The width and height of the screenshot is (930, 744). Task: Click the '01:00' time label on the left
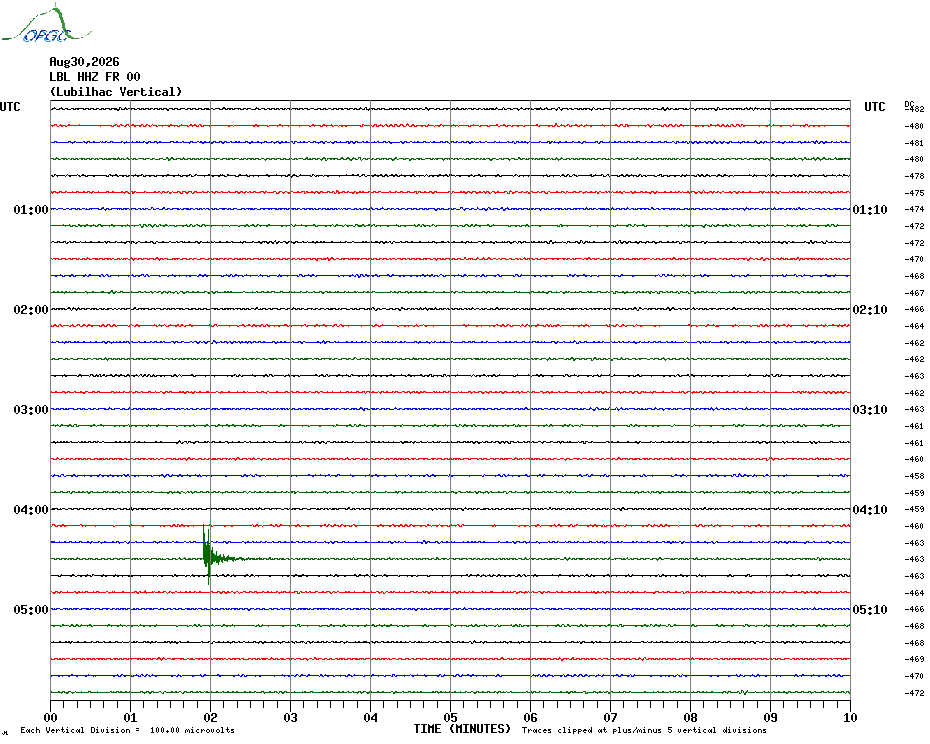pyautogui.click(x=31, y=209)
